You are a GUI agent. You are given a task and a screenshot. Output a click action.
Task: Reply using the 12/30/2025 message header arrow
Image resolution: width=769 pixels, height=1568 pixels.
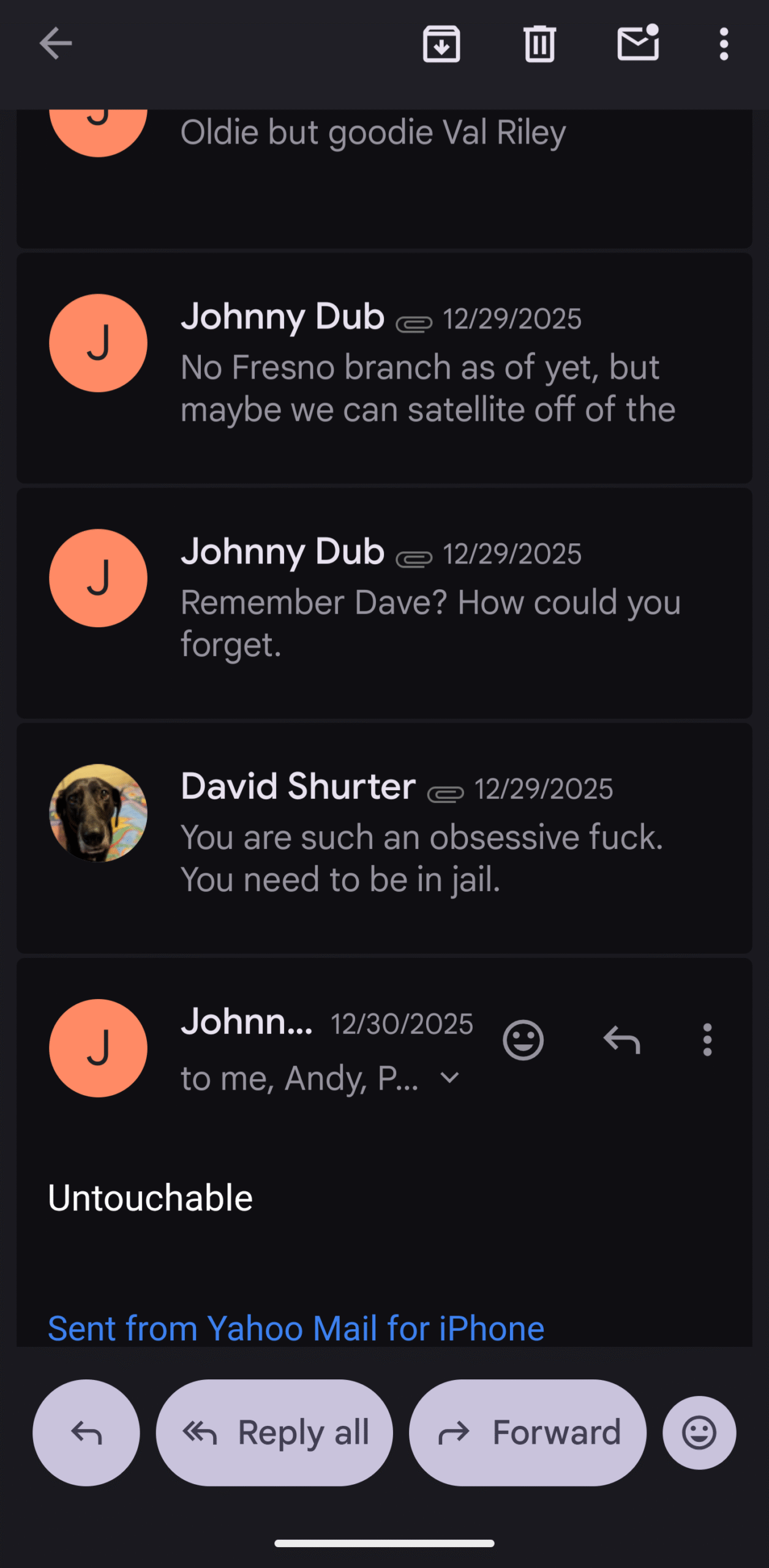point(621,1039)
